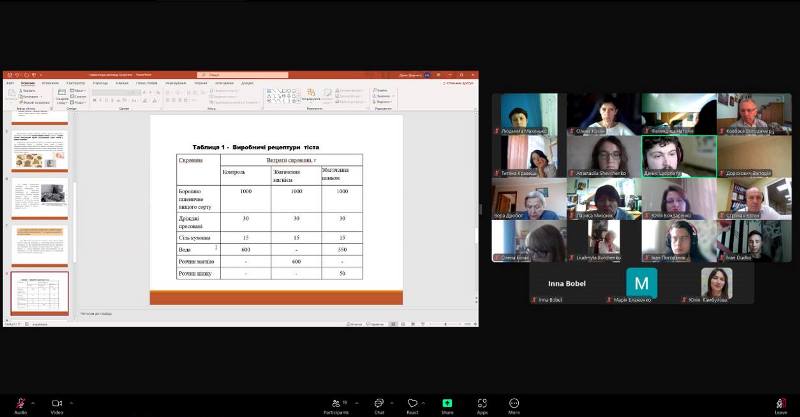The height and width of the screenshot is (417, 800).
Task: Open the Chat panel
Action: click(x=379, y=402)
